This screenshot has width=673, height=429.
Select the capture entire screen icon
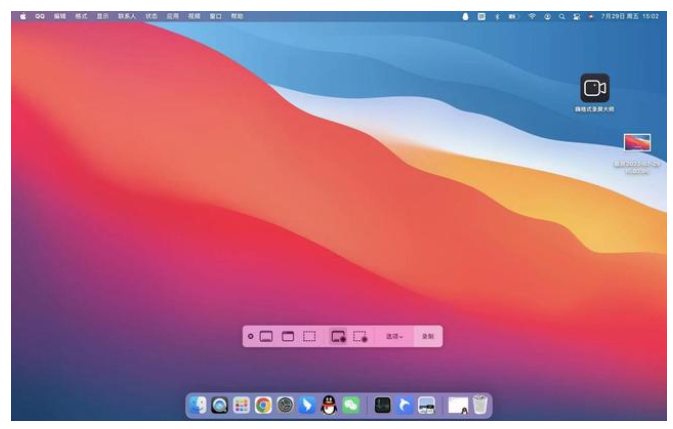click(266, 337)
